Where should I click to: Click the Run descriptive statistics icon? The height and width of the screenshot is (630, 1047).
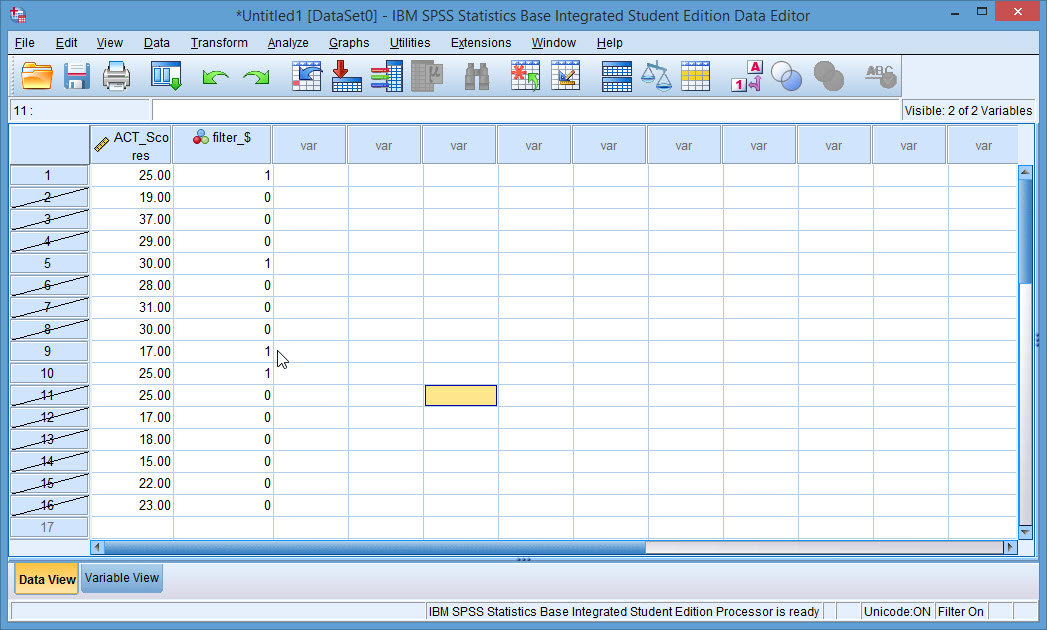click(x=427, y=76)
